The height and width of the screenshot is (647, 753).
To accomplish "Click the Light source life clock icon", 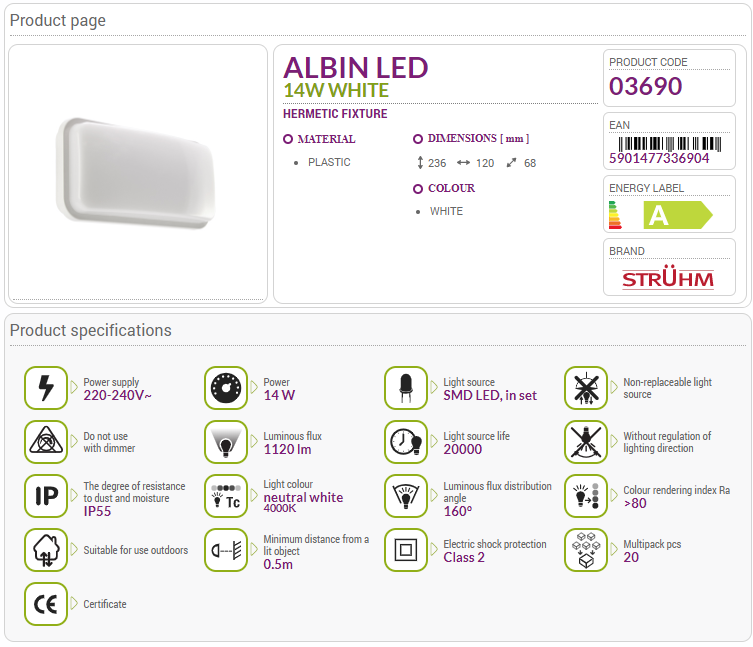I will tap(406, 441).
